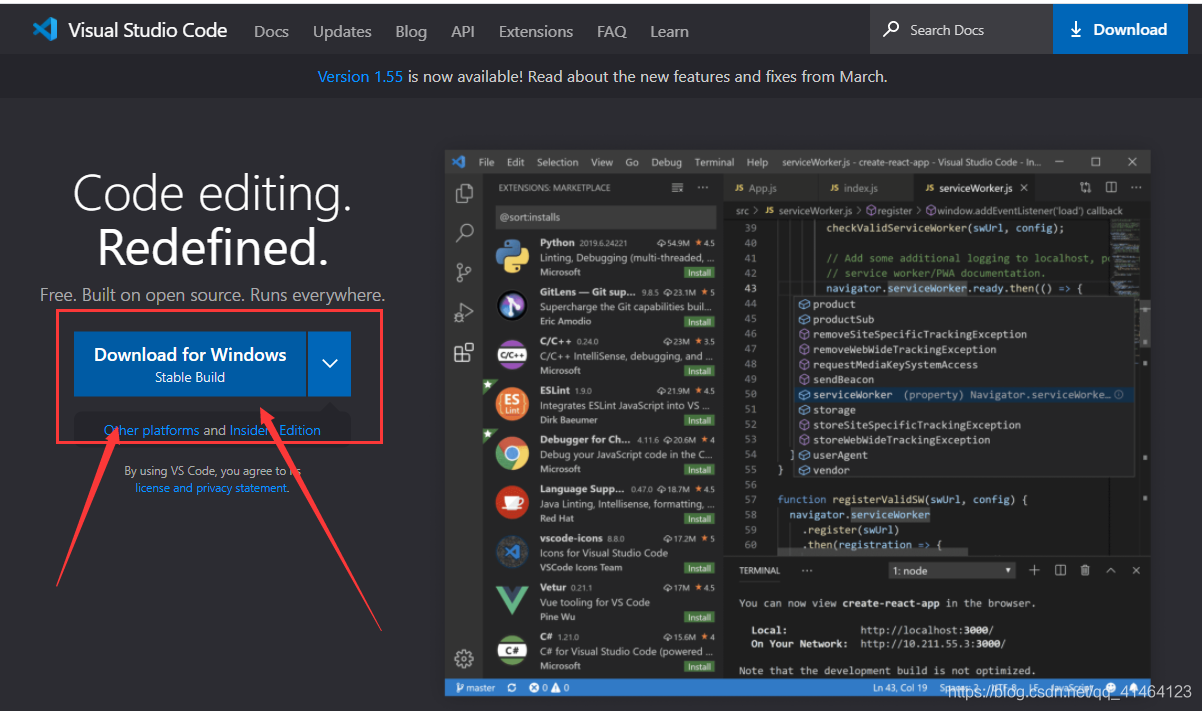Image resolution: width=1202 pixels, height=711 pixels.
Task: Open the Other platforms link
Action: point(152,430)
